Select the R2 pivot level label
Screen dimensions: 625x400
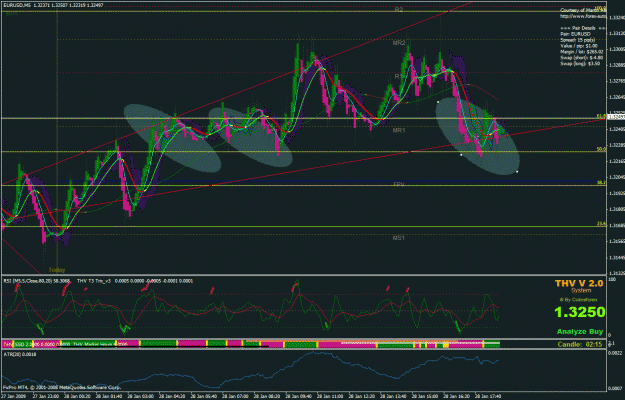coord(399,9)
